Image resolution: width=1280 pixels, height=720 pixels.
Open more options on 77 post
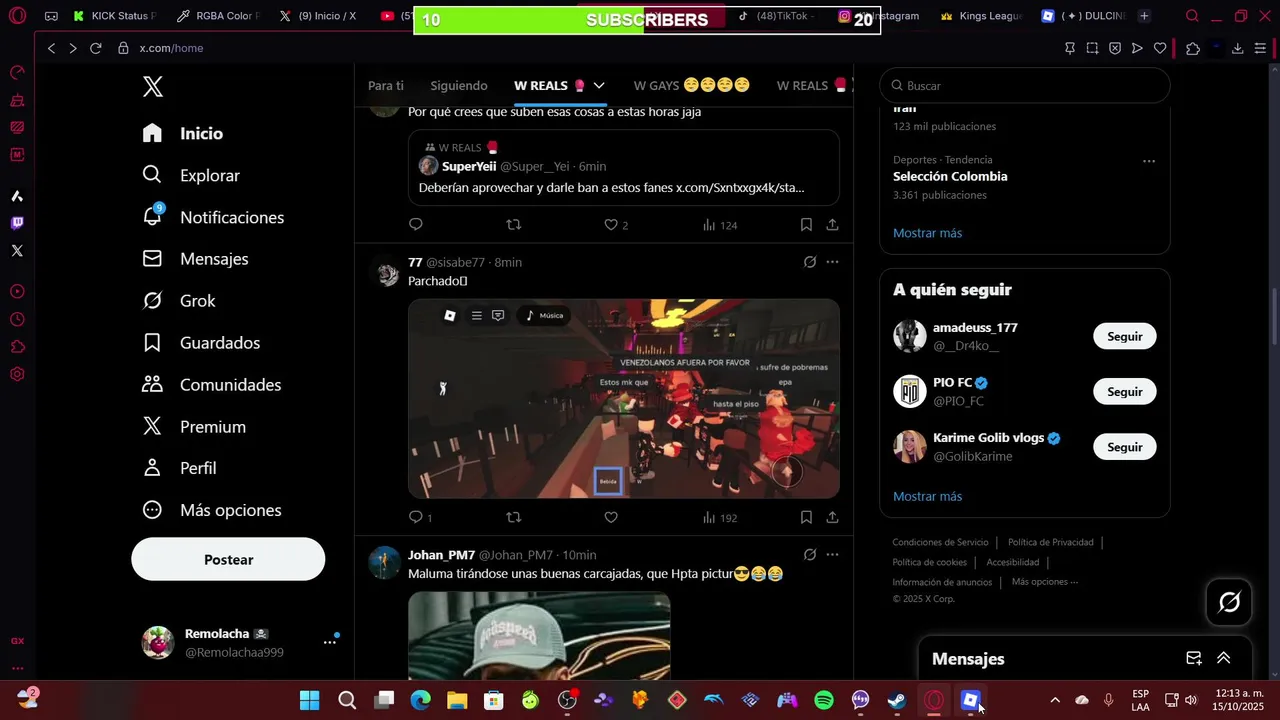click(x=832, y=262)
